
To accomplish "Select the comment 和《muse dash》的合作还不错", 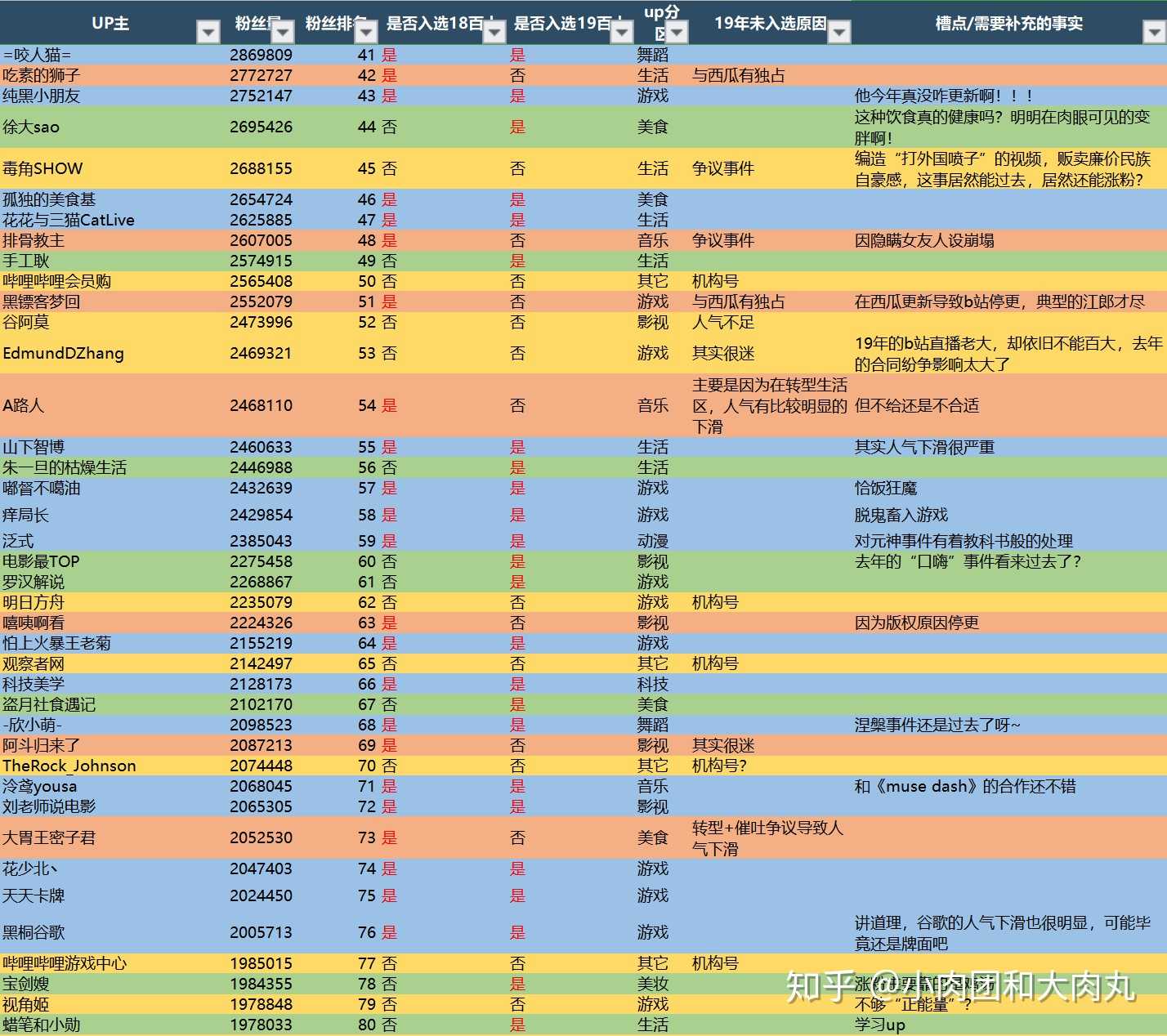I will click(x=965, y=786).
